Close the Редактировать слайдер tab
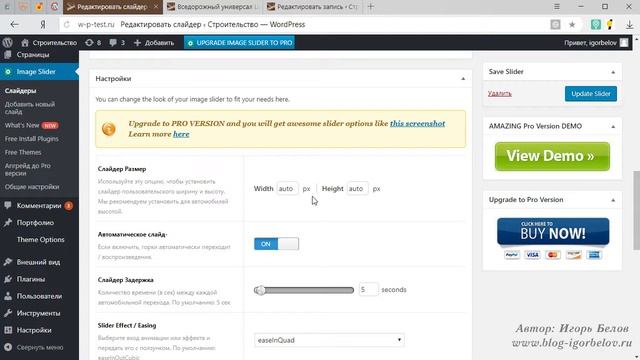This screenshot has width=640, height=360. pos(156,7)
